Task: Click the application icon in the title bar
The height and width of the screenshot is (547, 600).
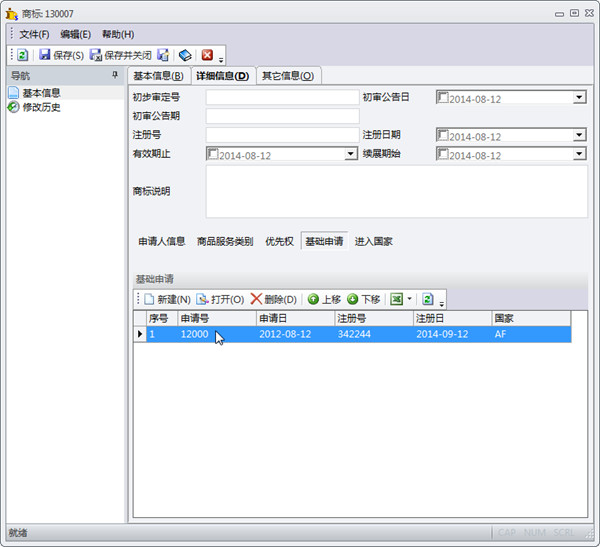Action: [12, 14]
